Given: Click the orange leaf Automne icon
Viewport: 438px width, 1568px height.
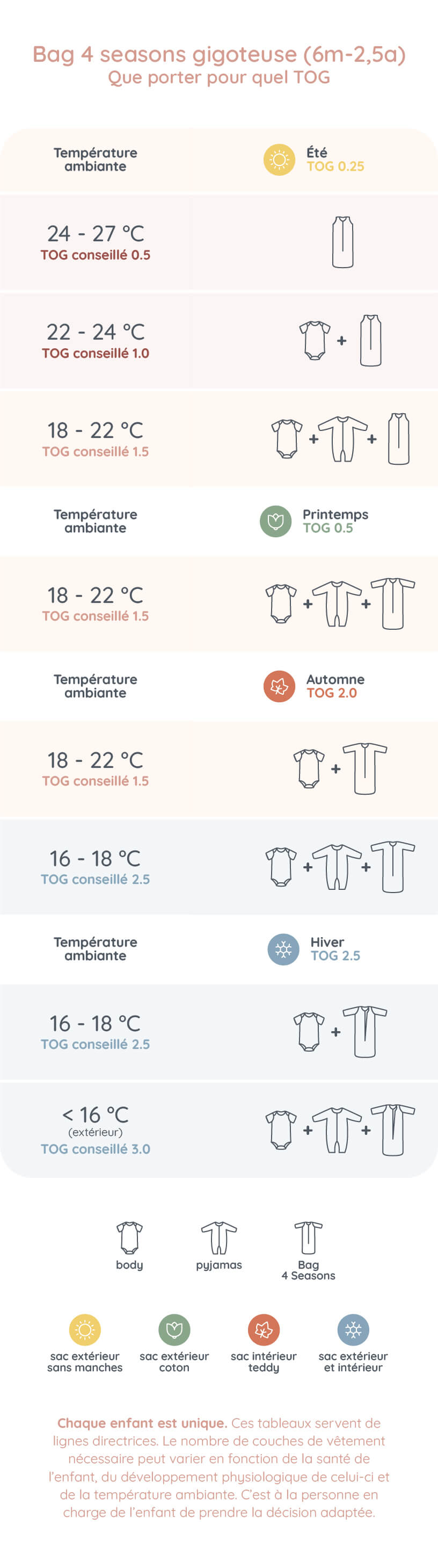Looking at the screenshot, I should (x=279, y=686).
